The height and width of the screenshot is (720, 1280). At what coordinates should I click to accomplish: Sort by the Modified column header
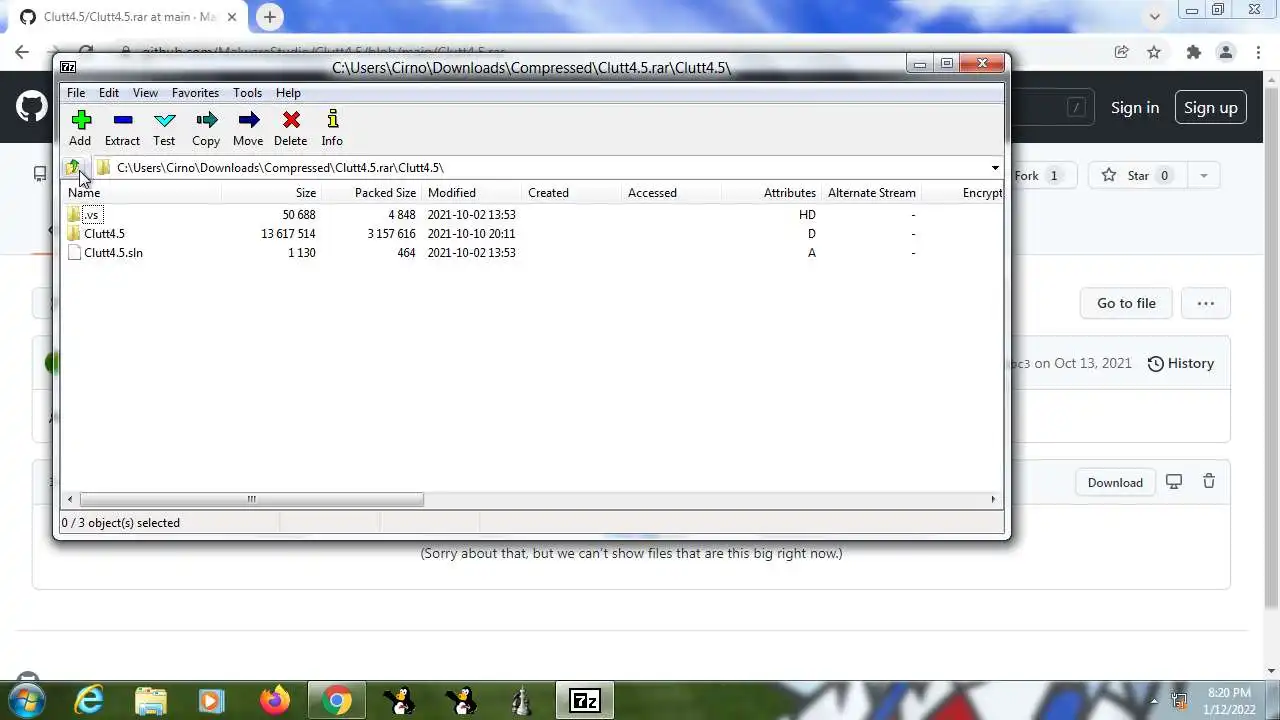pyautogui.click(x=471, y=192)
